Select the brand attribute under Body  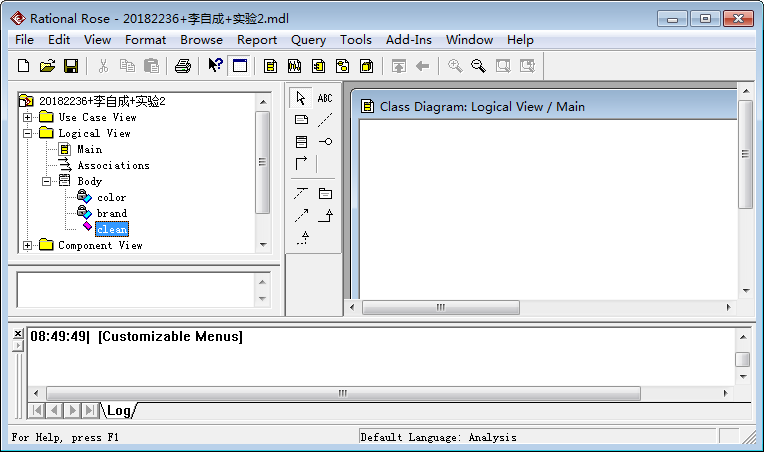[112, 214]
